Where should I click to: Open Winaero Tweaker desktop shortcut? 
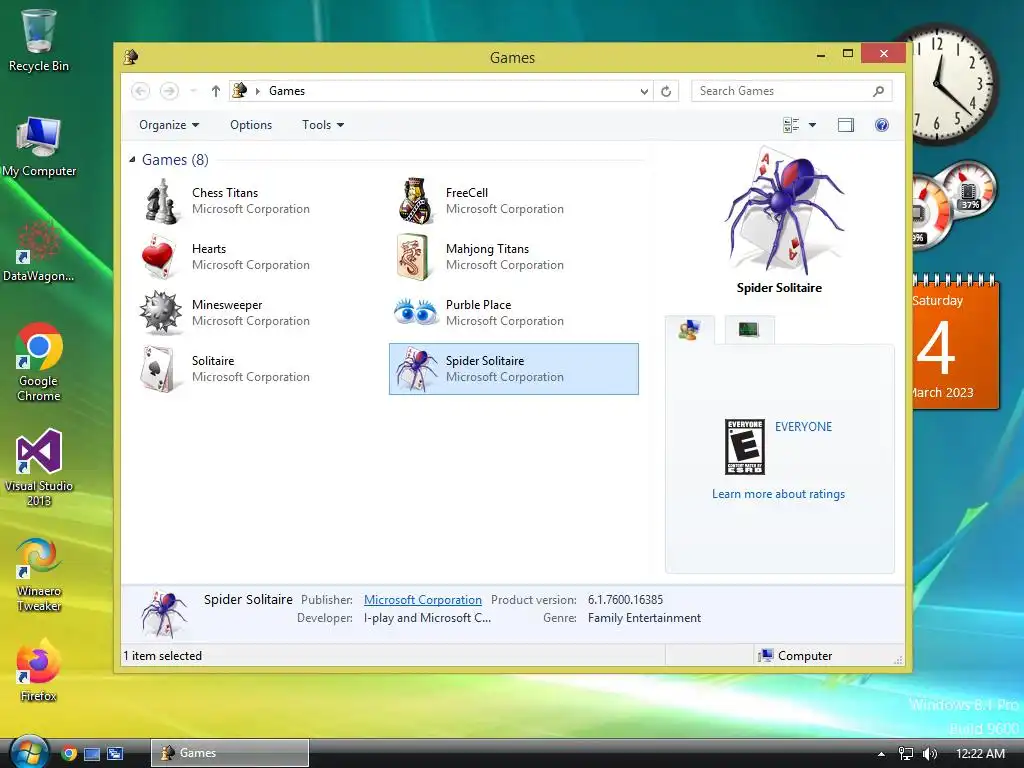click(39, 575)
